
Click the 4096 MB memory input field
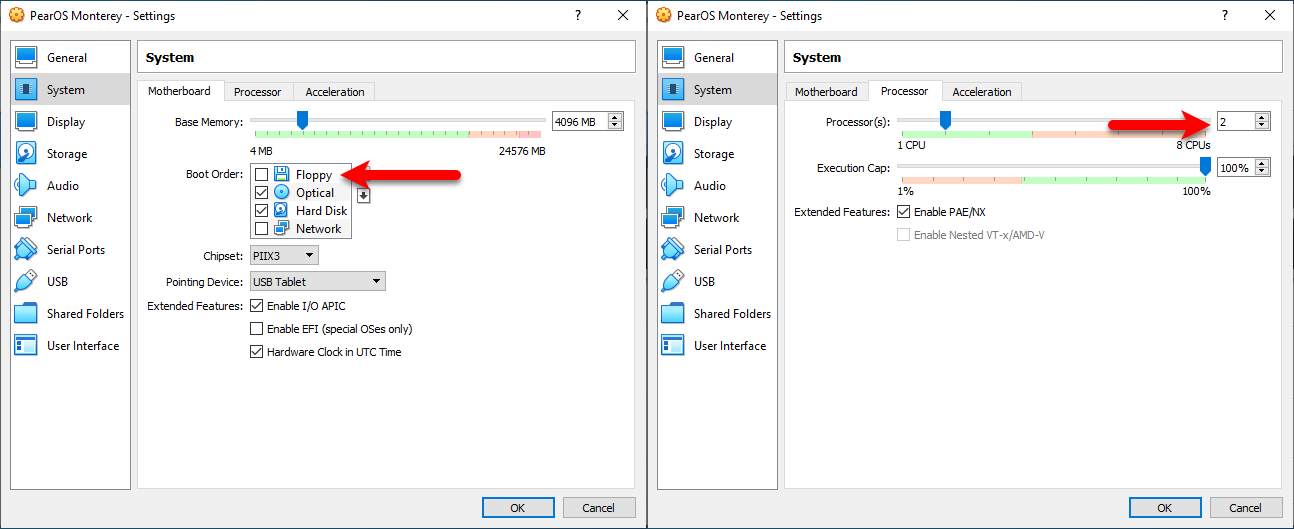click(580, 122)
